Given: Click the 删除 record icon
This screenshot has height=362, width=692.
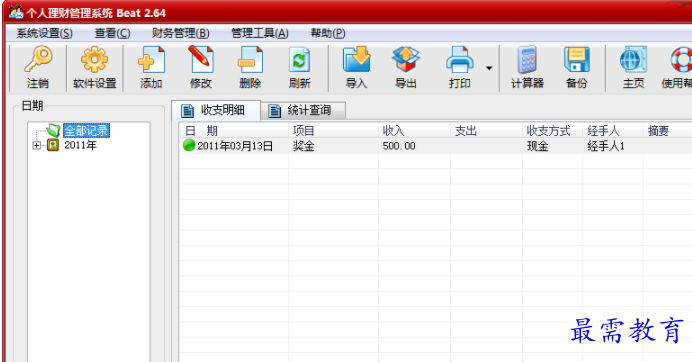Looking at the screenshot, I should click(250, 60).
